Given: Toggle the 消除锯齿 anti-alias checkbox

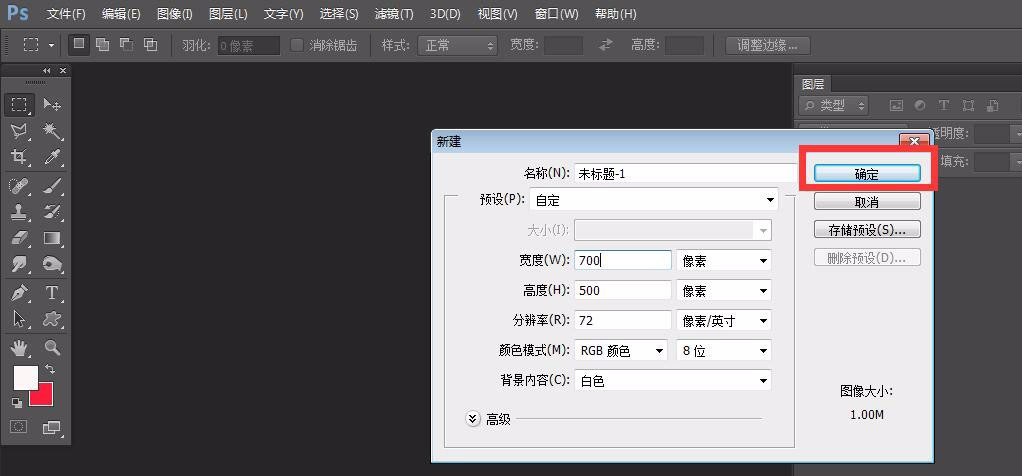Looking at the screenshot, I should pyautogui.click(x=297, y=45).
